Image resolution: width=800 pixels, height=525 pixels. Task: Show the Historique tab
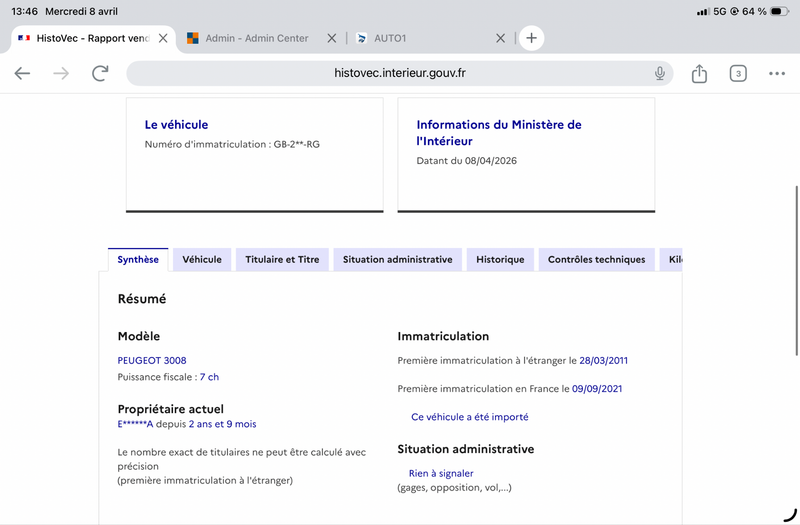(500, 260)
